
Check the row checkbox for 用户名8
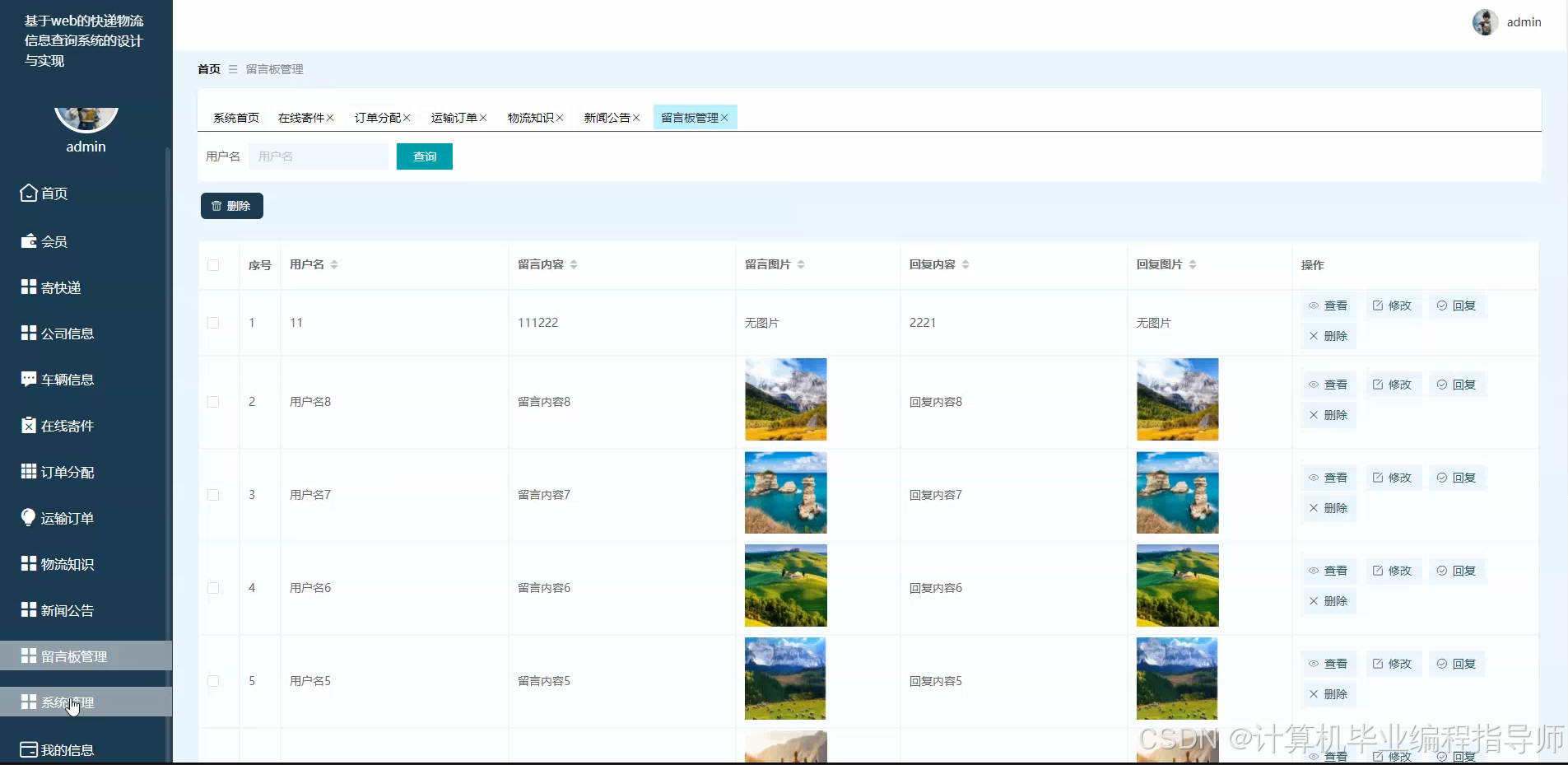(212, 401)
